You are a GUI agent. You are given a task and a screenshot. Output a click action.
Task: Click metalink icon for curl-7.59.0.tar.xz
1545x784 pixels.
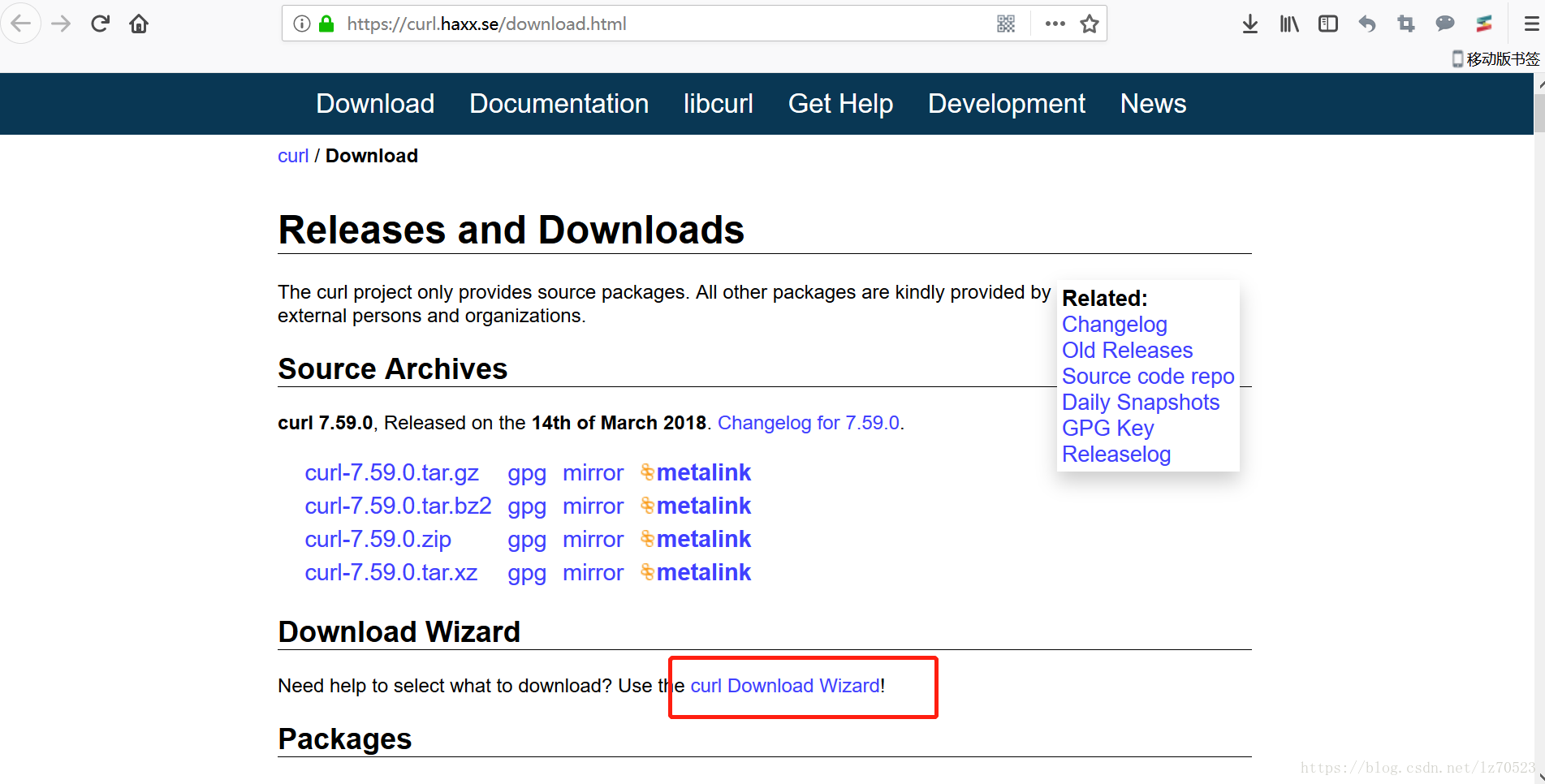(648, 571)
